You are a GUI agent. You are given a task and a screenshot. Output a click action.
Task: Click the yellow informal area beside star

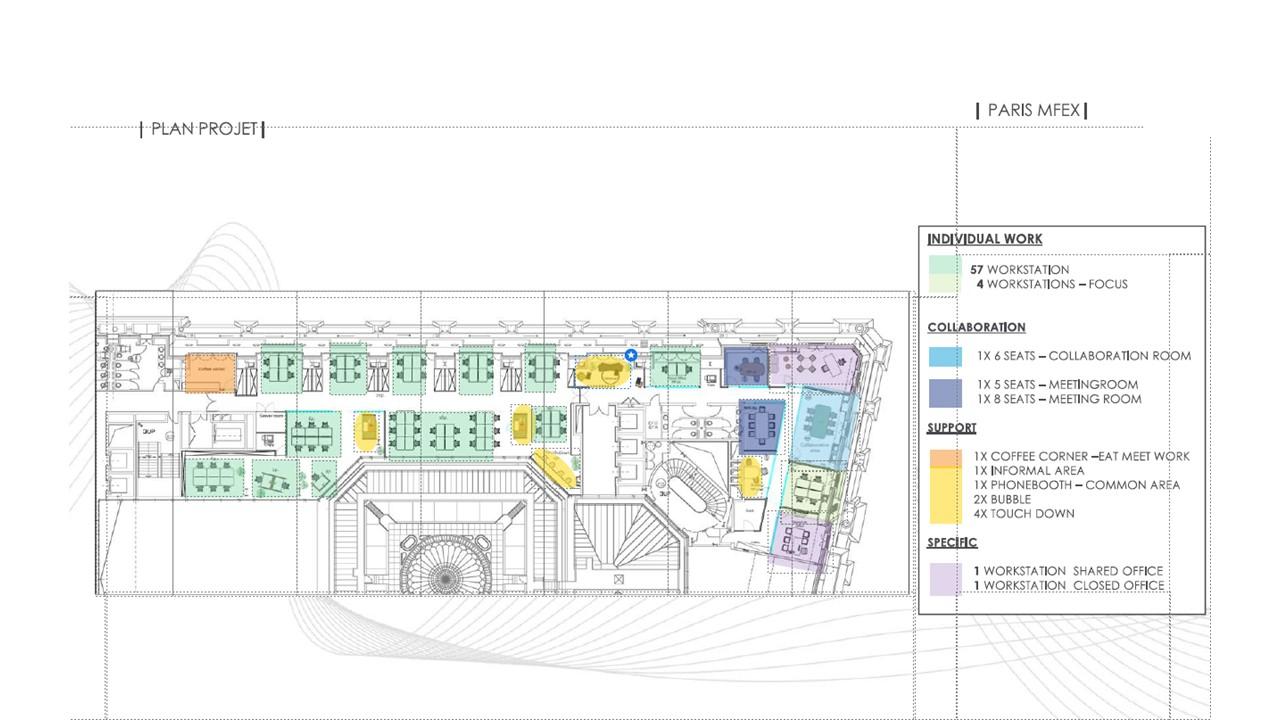(x=601, y=370)
